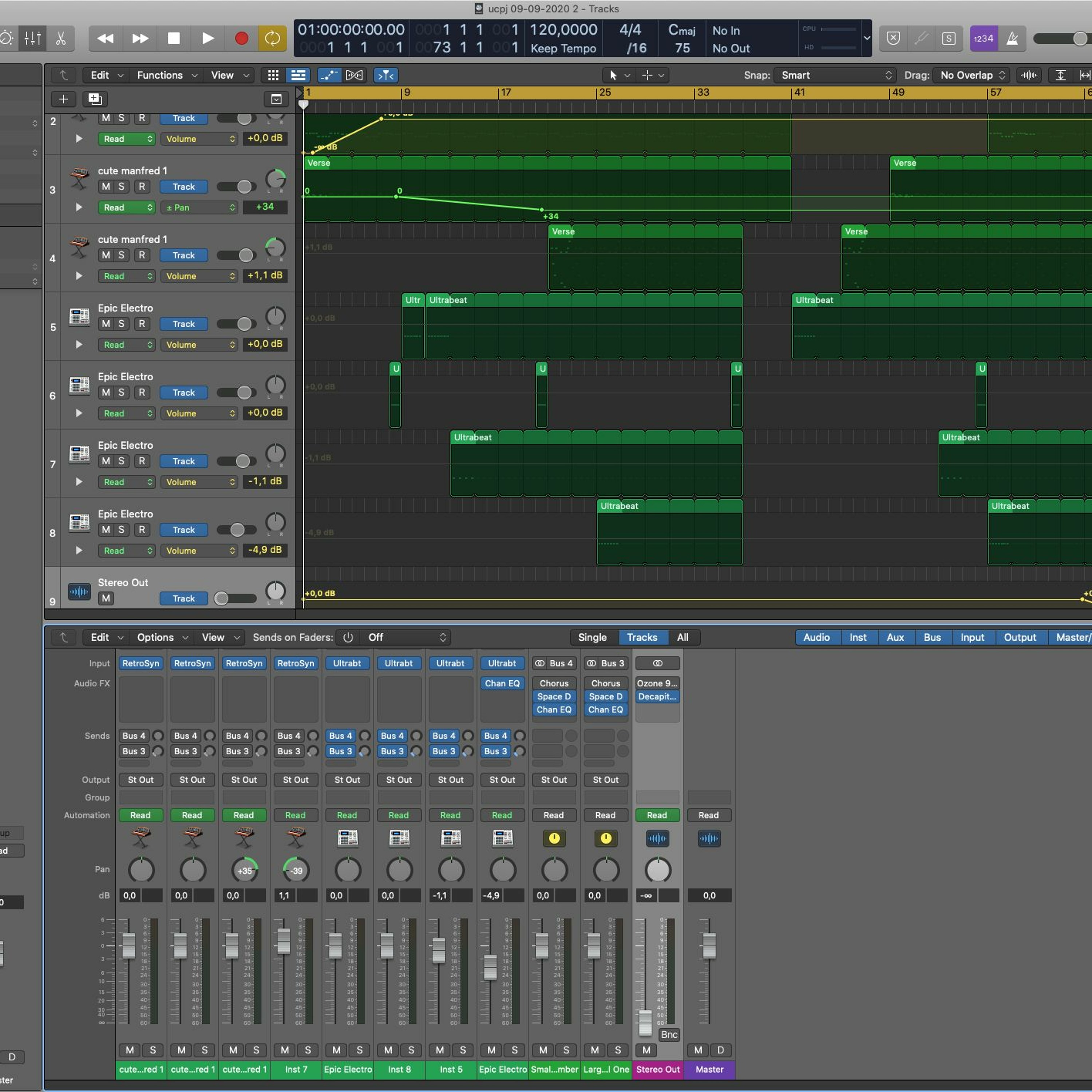Open the Mixer from control bar
This screenshot has width=1092, height=1092.
click(x=32, y=39)
